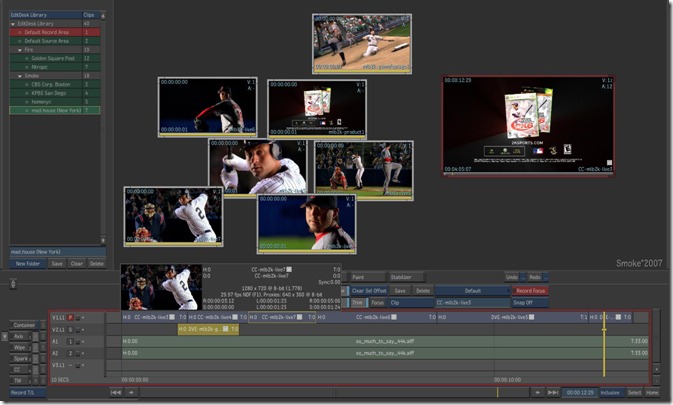Click the Paint button
This screenshot has width=673, height=405.
[x=367, y=277]
